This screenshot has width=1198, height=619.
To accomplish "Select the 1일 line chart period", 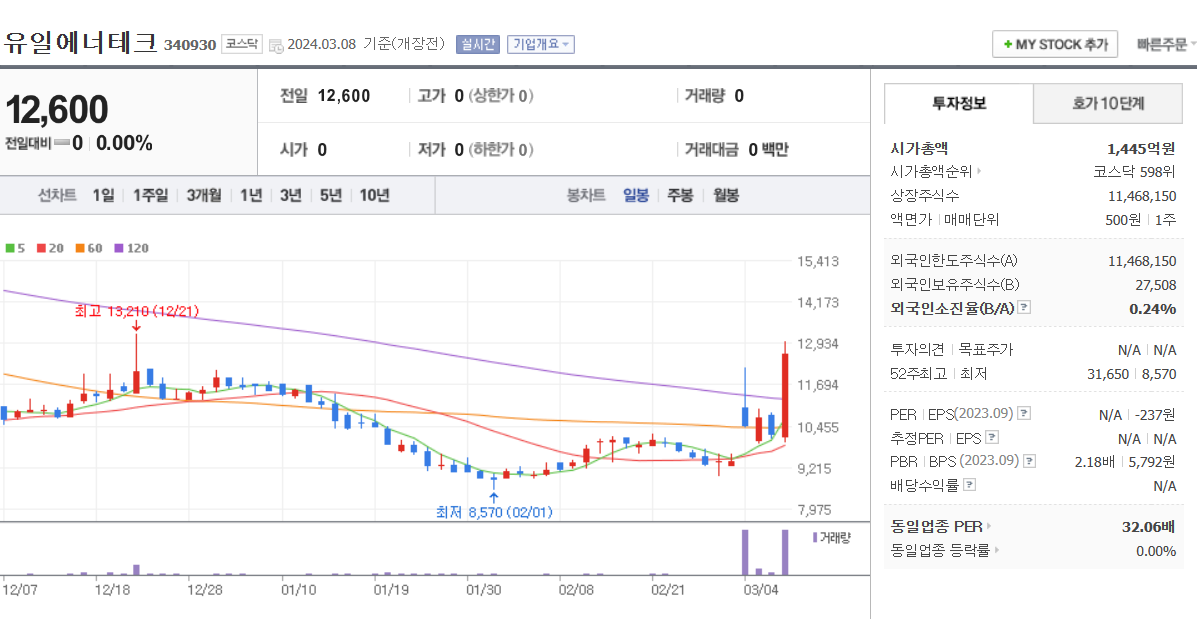I will (103, 196).
